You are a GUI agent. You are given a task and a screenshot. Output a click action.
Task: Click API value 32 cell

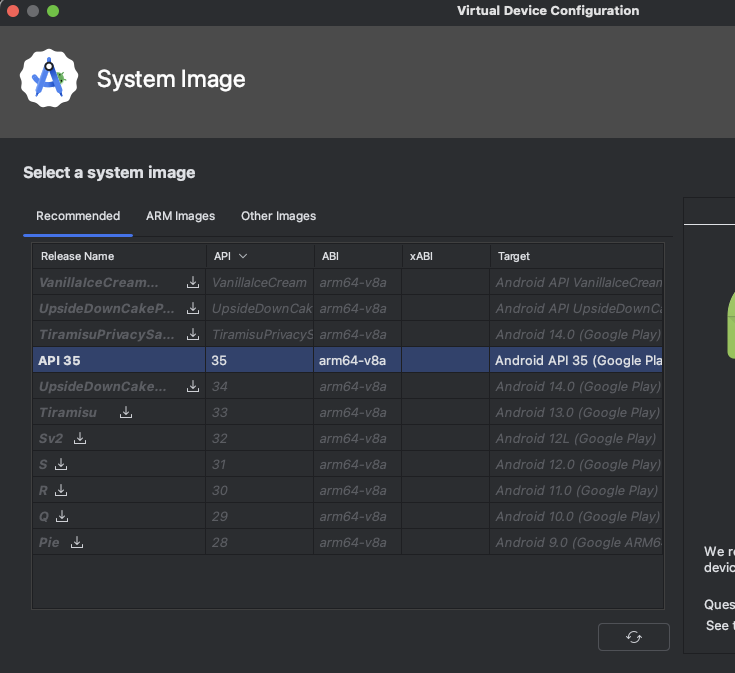[260, 439]
